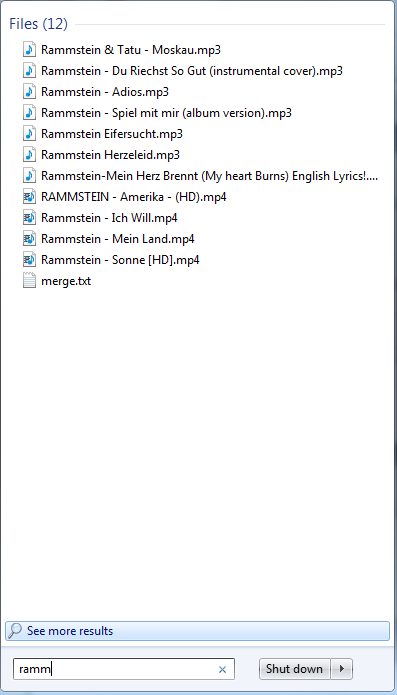Click the audio icon beside Rammstein Herzeleid.mp3
The height and width of the screenshot is (695, 397).
[29, 155]
